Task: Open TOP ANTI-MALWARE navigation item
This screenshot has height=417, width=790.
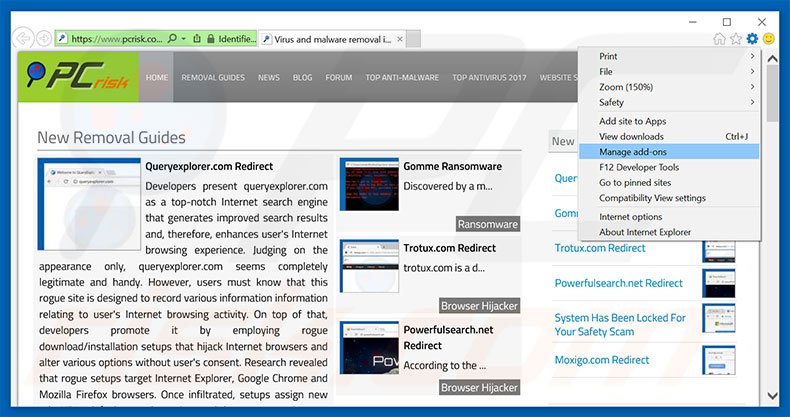Action: click(x=402, y=78)
